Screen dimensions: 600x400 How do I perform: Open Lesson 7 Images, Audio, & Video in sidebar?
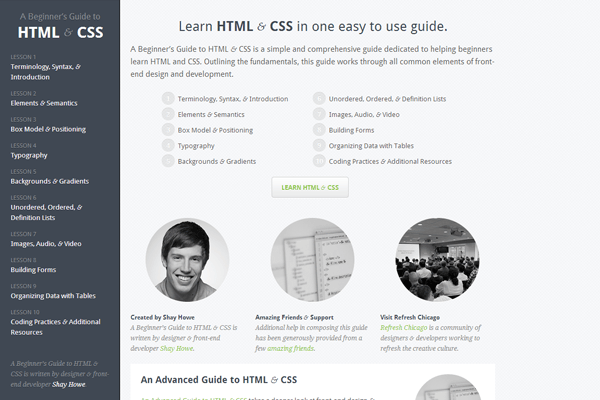(x=46, y=243)
